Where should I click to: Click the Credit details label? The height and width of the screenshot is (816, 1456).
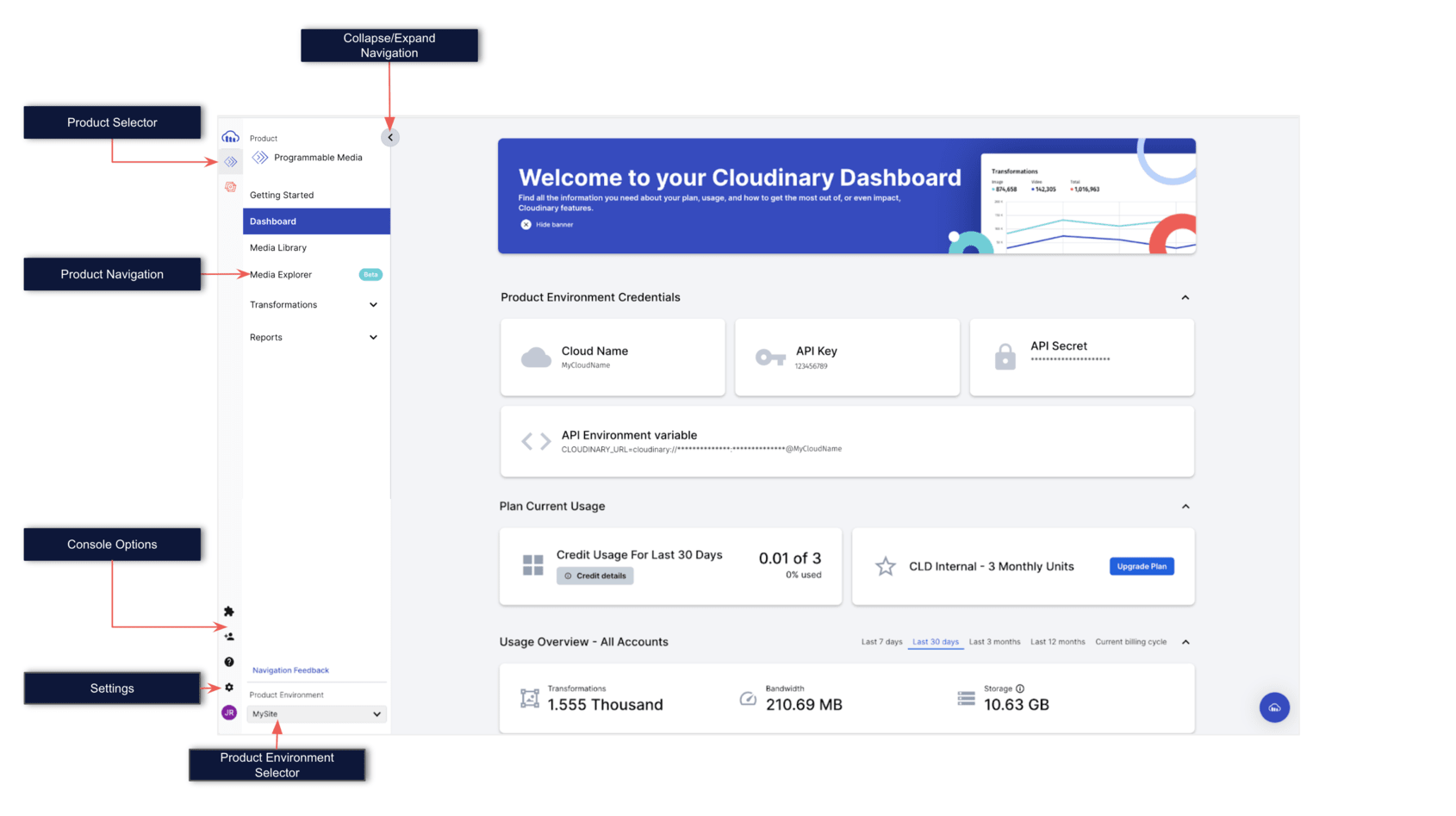[x=594, y=576]
